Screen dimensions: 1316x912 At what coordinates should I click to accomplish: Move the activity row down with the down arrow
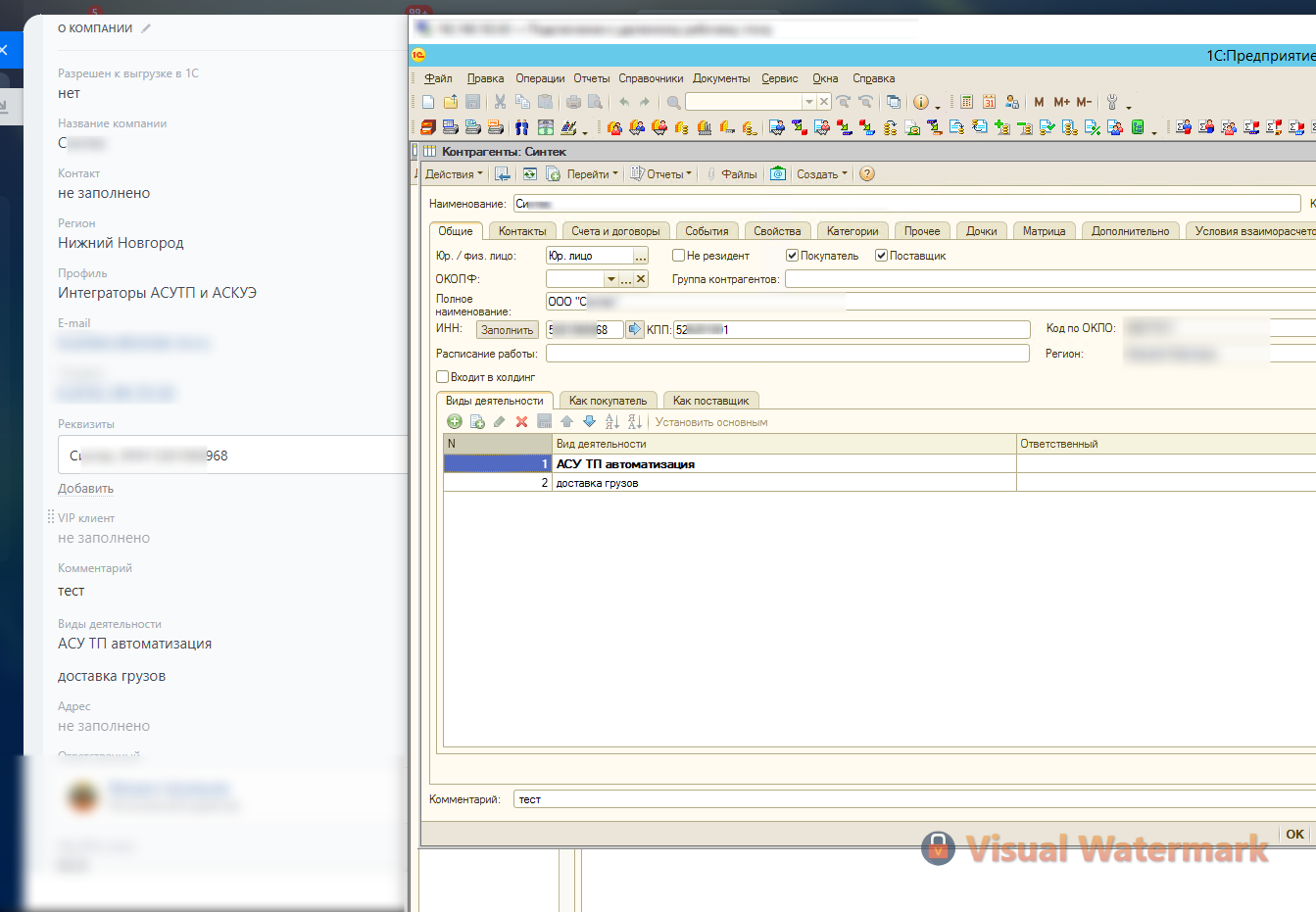[590, 422]
